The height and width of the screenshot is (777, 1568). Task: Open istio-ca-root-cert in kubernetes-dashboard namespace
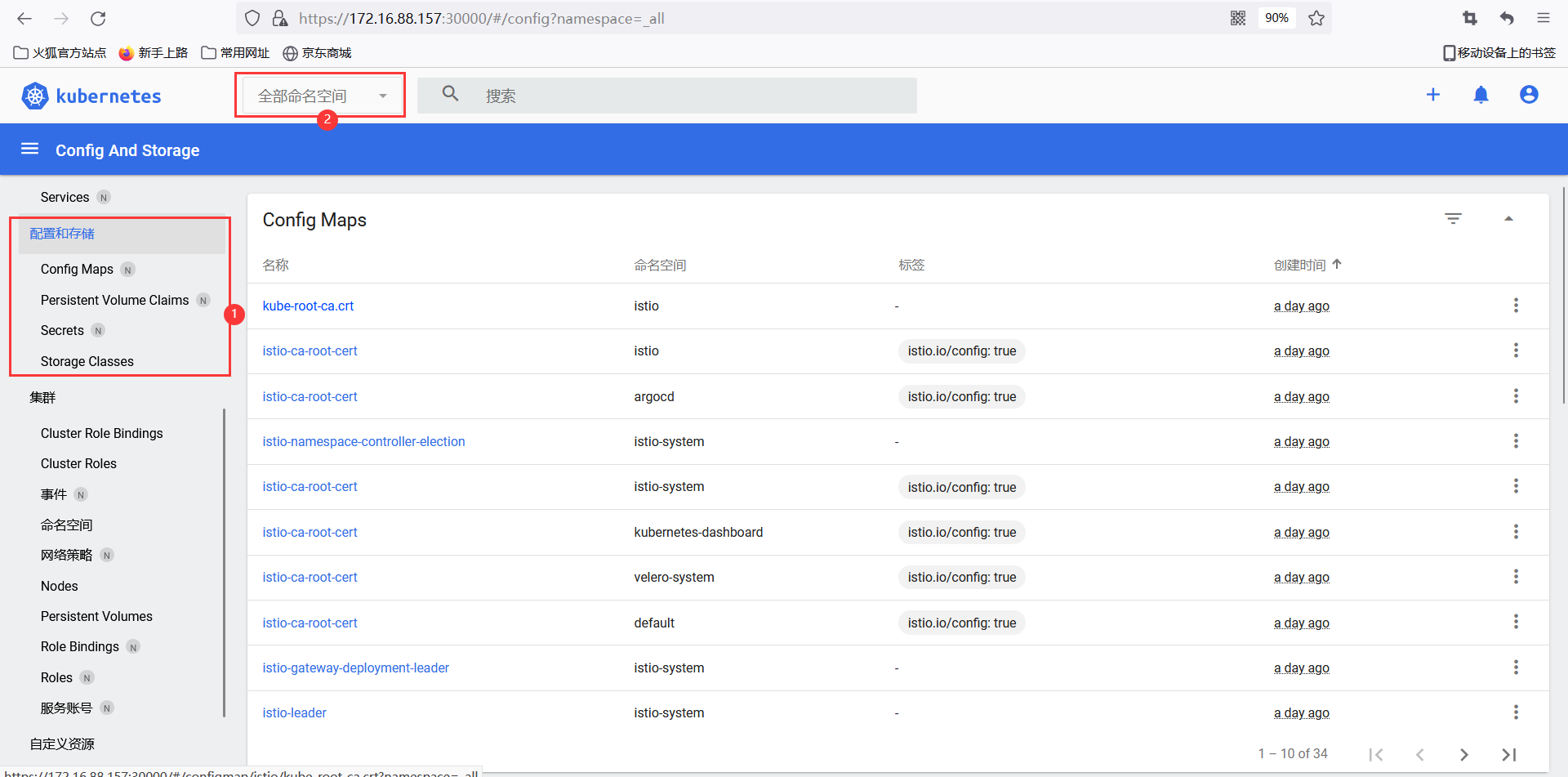tap(310, 532)
